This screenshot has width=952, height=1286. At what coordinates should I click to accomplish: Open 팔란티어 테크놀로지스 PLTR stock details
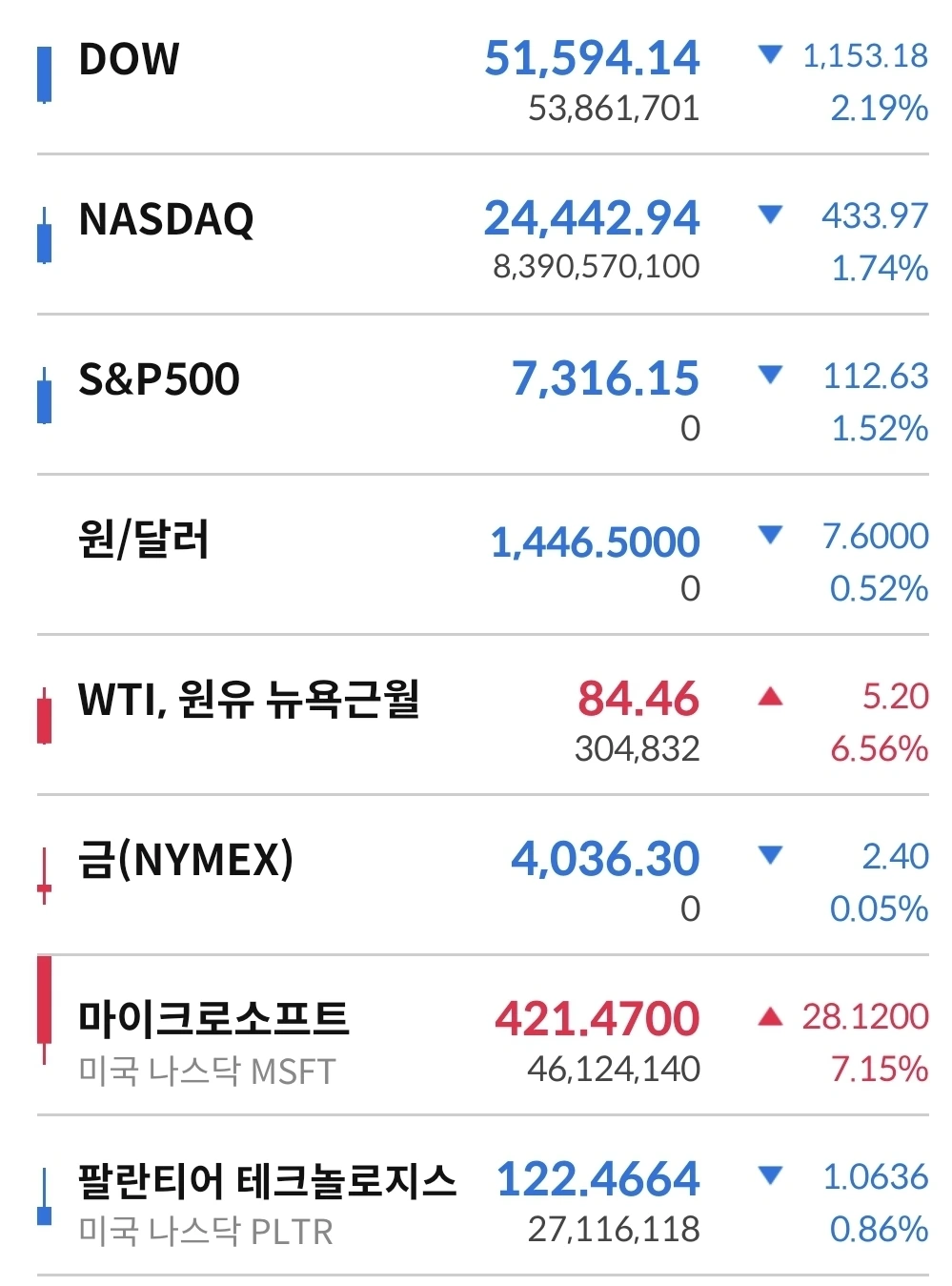coord(483,1195)
